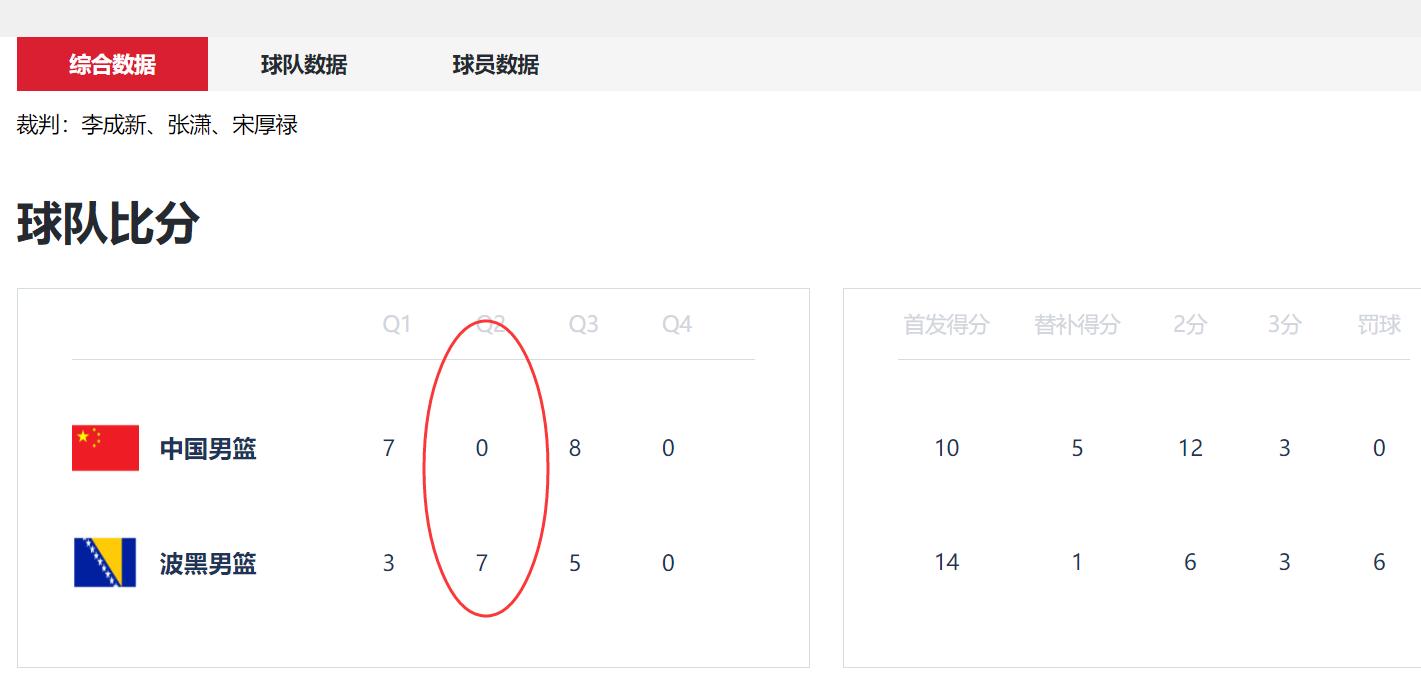The image size is (1421, 689).
Task: Click China's 替补得分 value 5
Action: pos(1077,448)
